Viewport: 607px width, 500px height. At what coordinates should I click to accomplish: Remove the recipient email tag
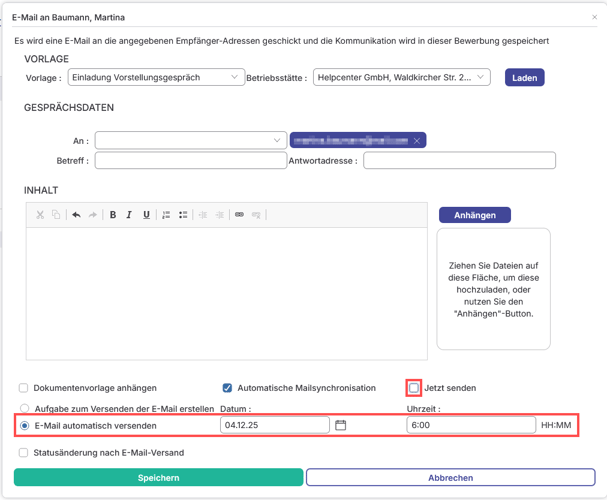click(x=417, y=141)
